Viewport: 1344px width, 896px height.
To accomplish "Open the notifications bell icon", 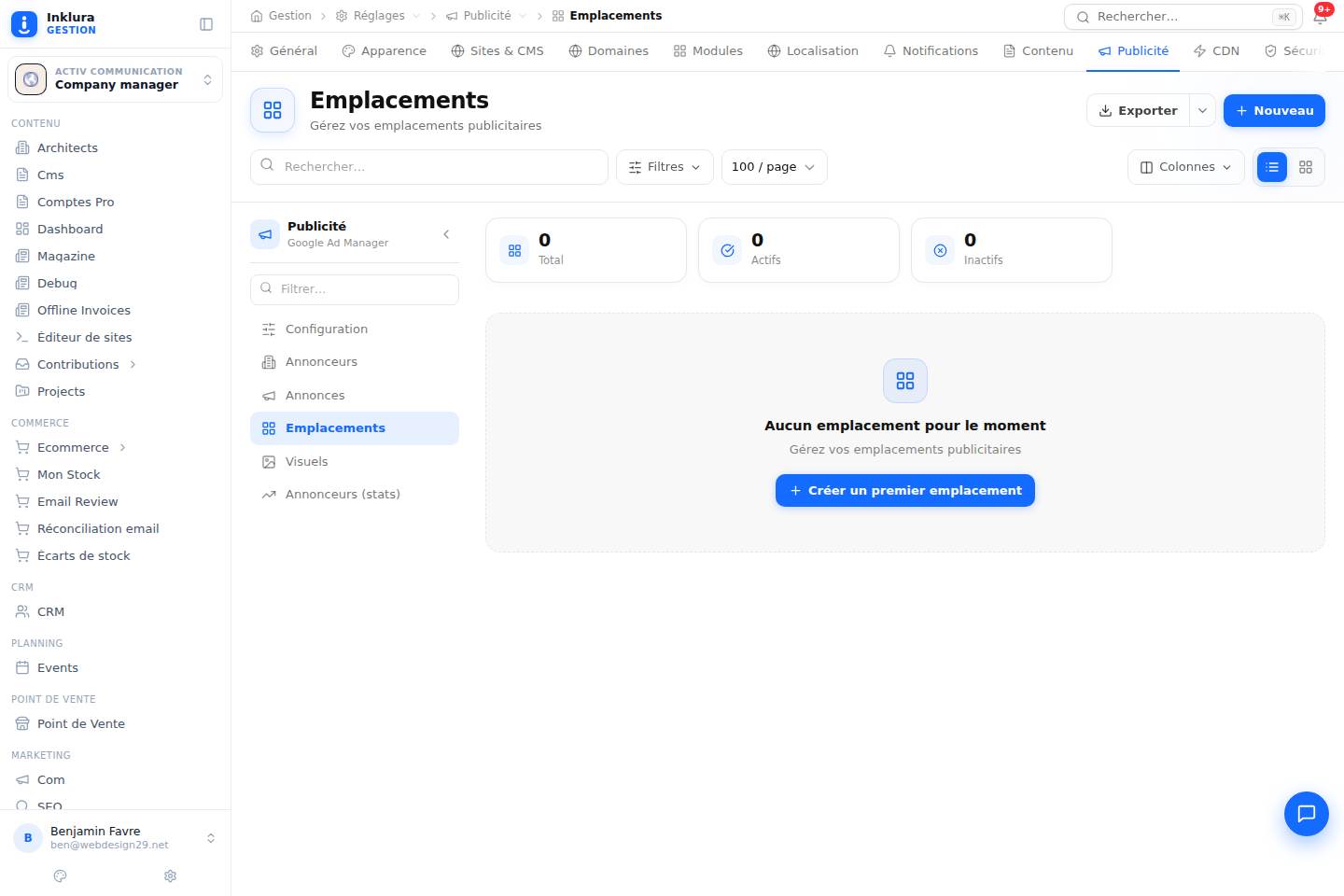I will tap(1320, 16).
